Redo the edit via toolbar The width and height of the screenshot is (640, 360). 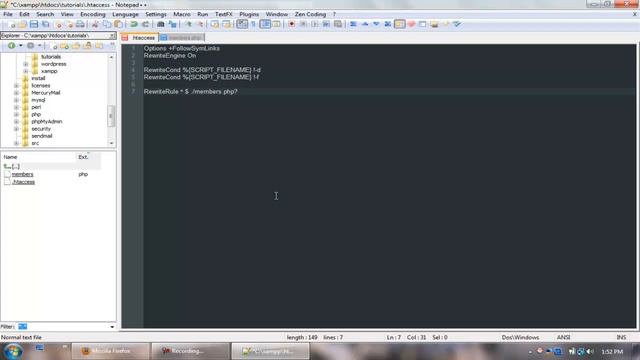click(x=145, y=24)
